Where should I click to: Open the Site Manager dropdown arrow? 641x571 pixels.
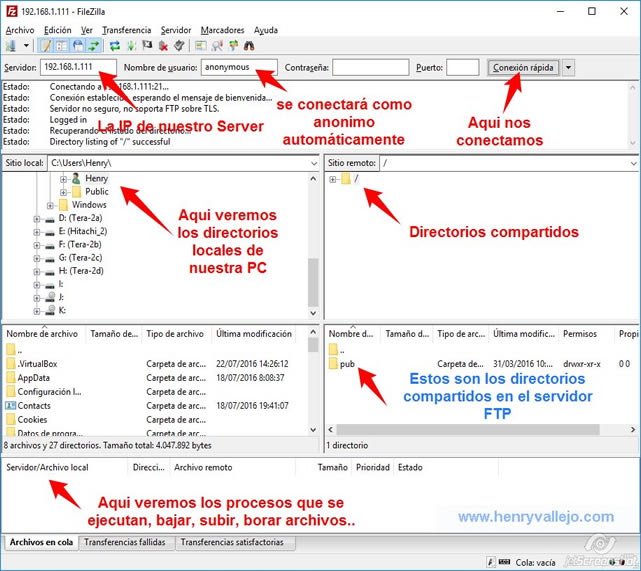(26, 46)
